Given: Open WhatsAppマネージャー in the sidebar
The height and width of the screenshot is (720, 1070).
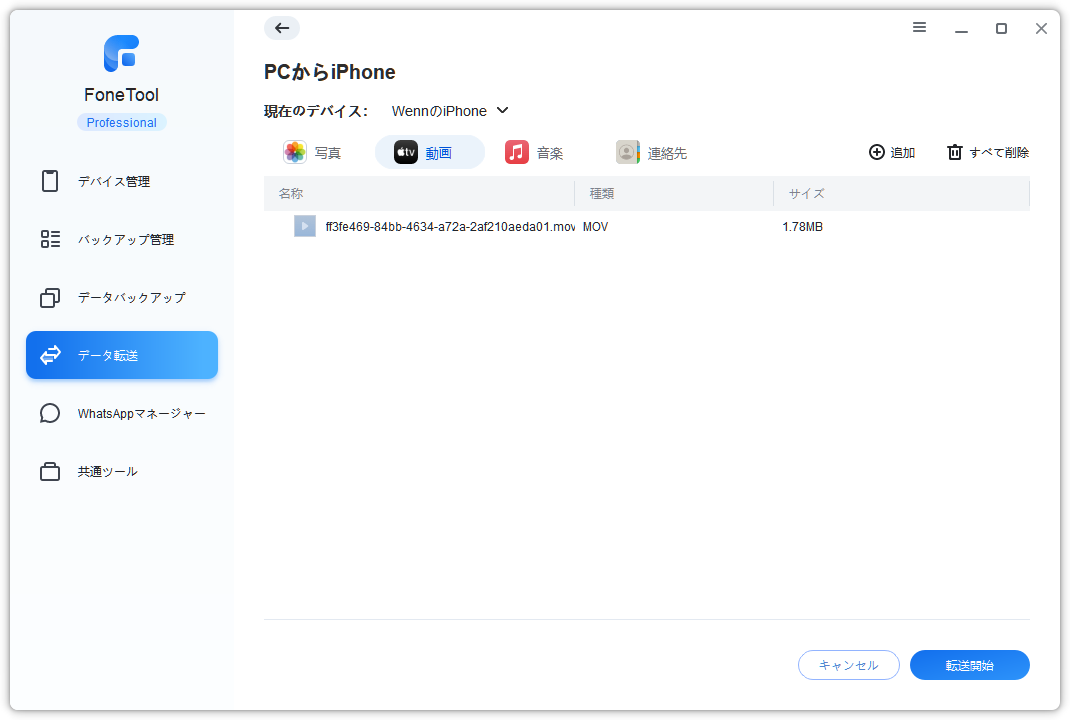Looking at the screenshot, I should [x=121, y=414].
